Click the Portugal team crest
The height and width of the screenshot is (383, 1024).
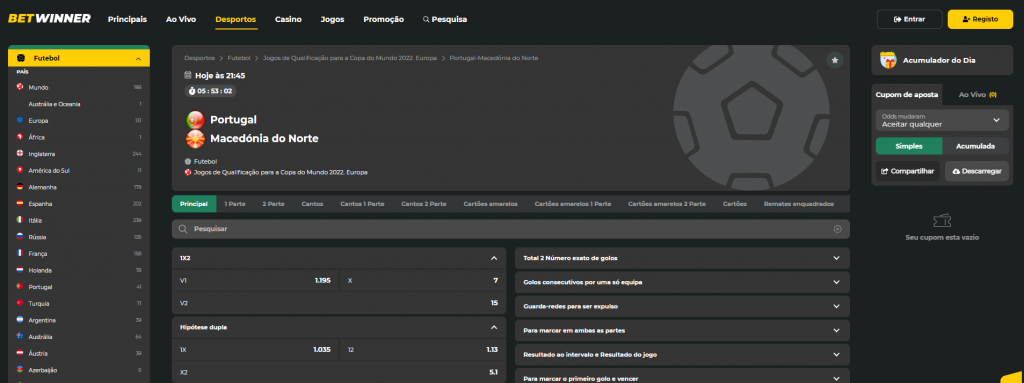click(195, 120)
